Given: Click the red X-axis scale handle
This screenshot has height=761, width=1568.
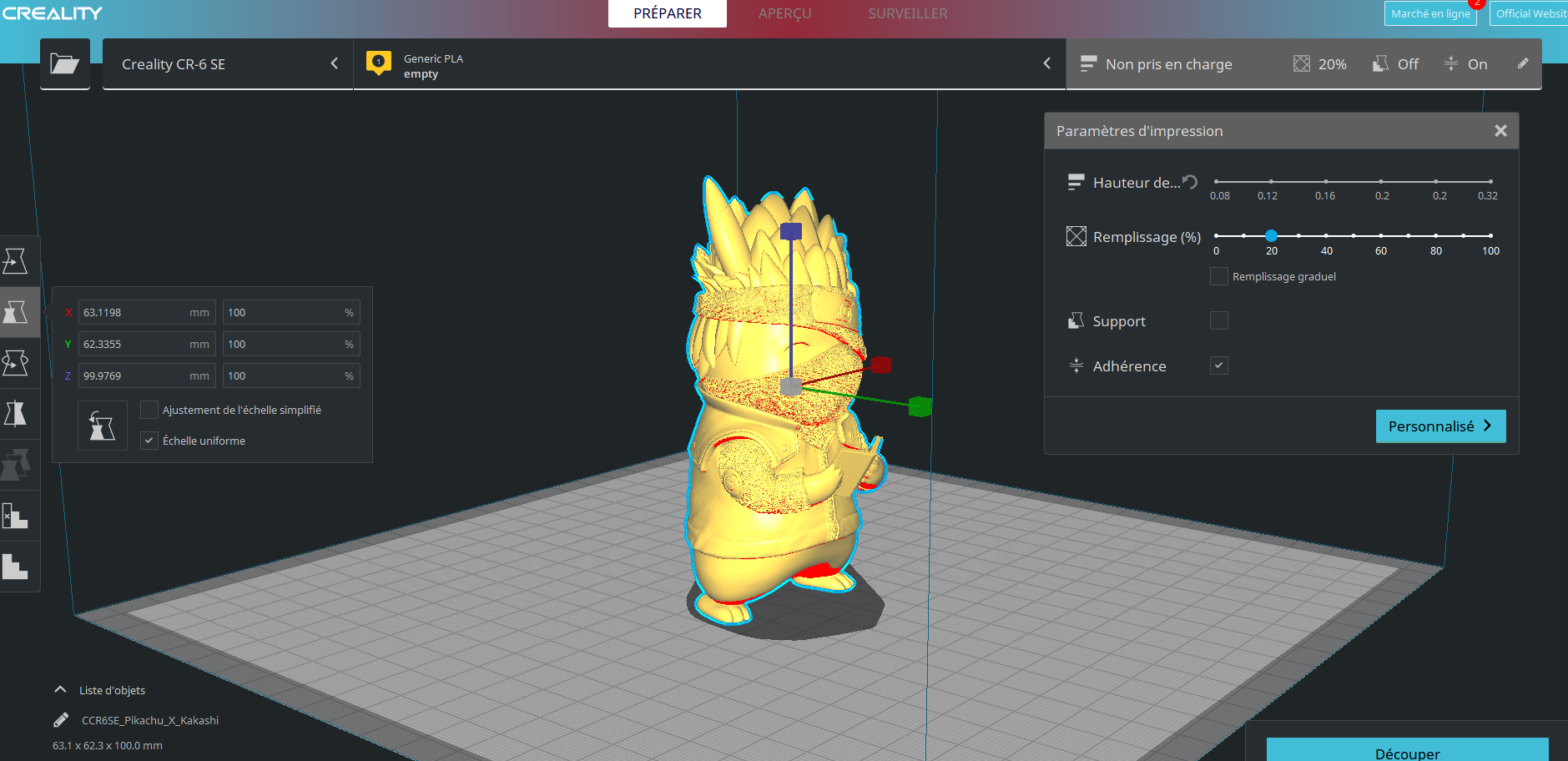Looking at the screenshot, I should [881, 365].
